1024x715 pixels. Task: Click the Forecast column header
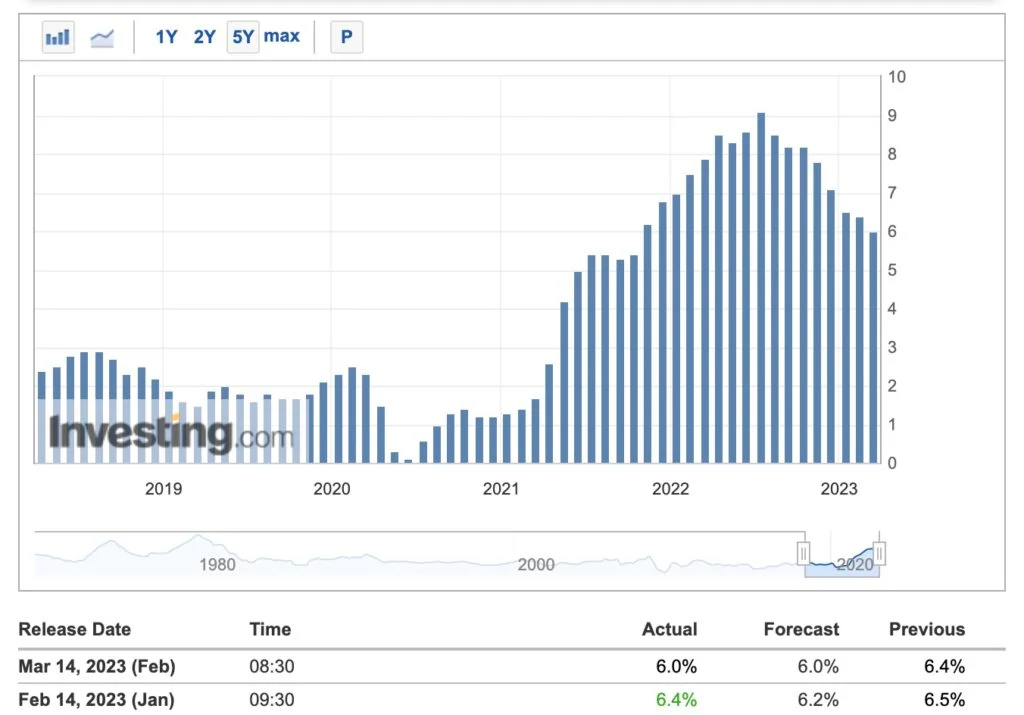click(801, 629)
